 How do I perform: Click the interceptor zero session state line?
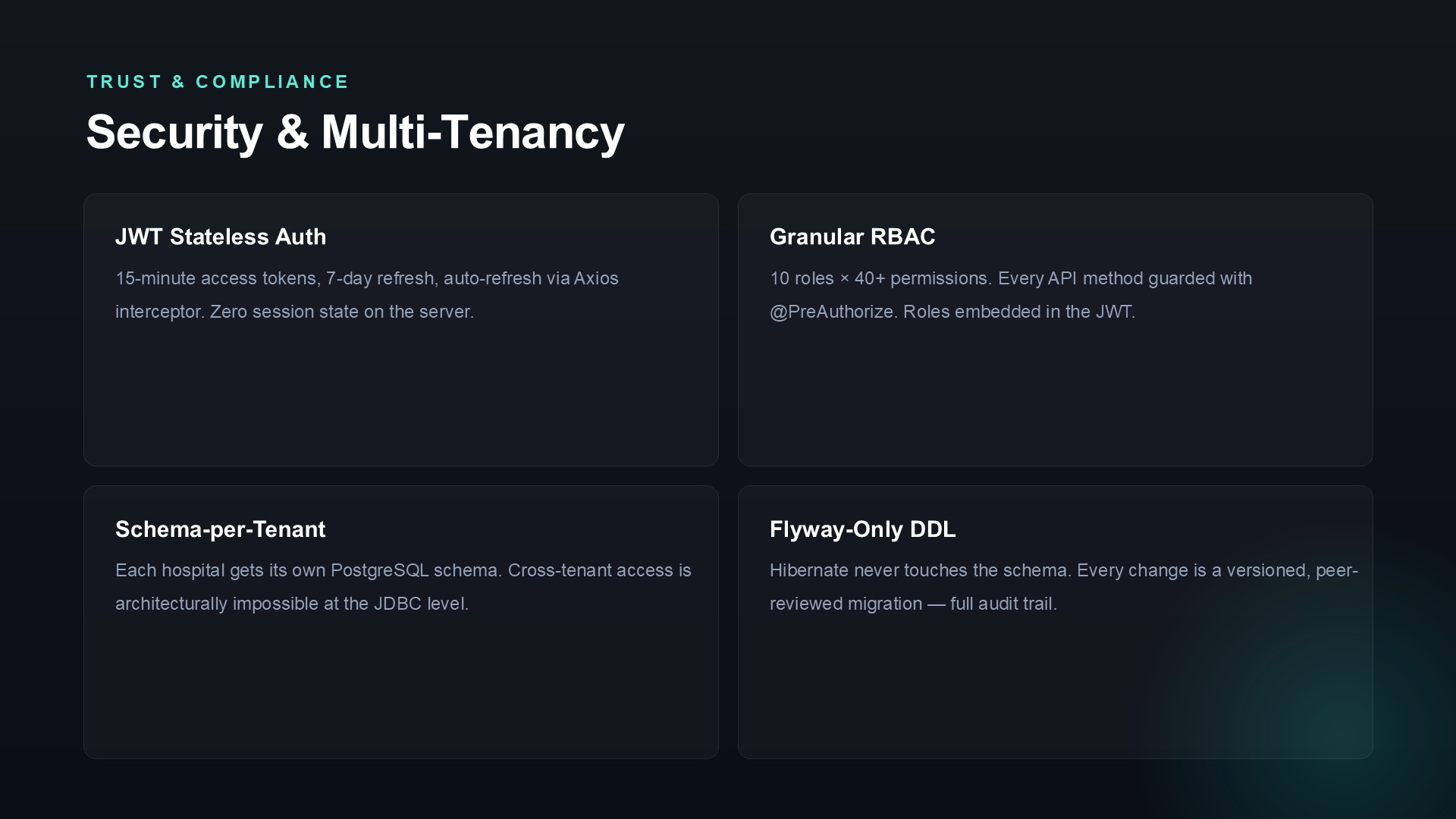[x=294, y=312]
